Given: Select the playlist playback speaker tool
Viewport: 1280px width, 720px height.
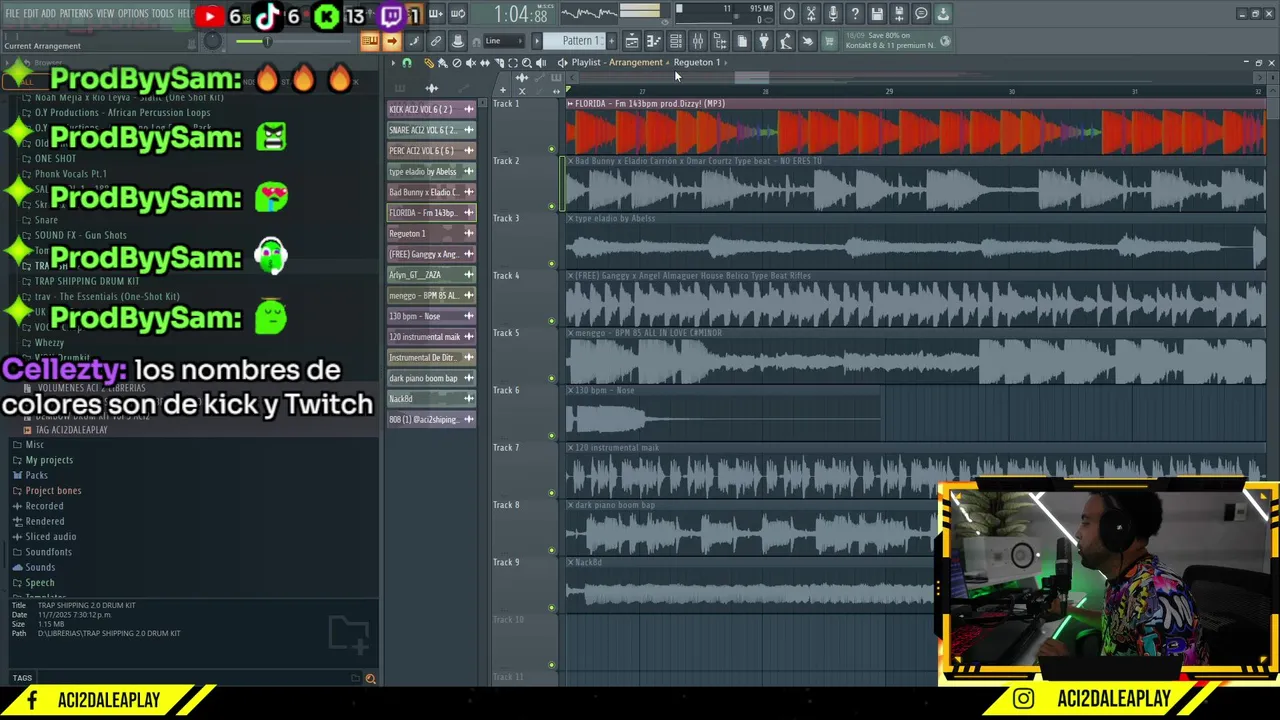Looking at the screenshot, I should click(541, 63).
